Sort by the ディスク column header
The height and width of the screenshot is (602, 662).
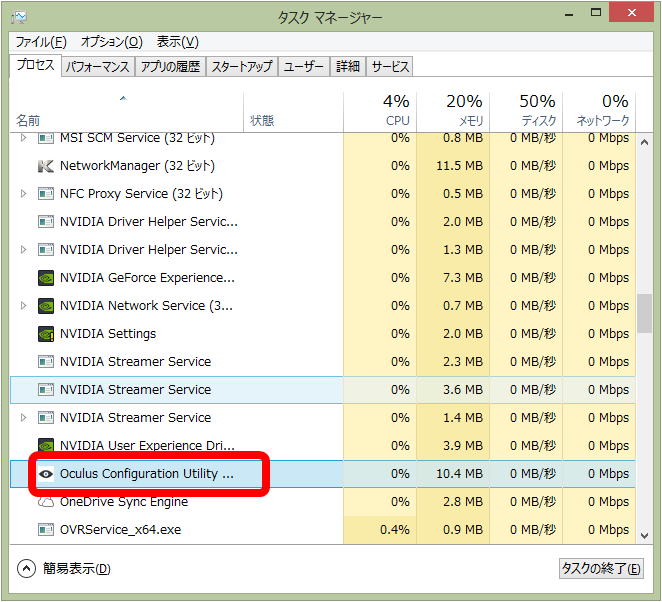pyautogui.click(x=526, y=112)
